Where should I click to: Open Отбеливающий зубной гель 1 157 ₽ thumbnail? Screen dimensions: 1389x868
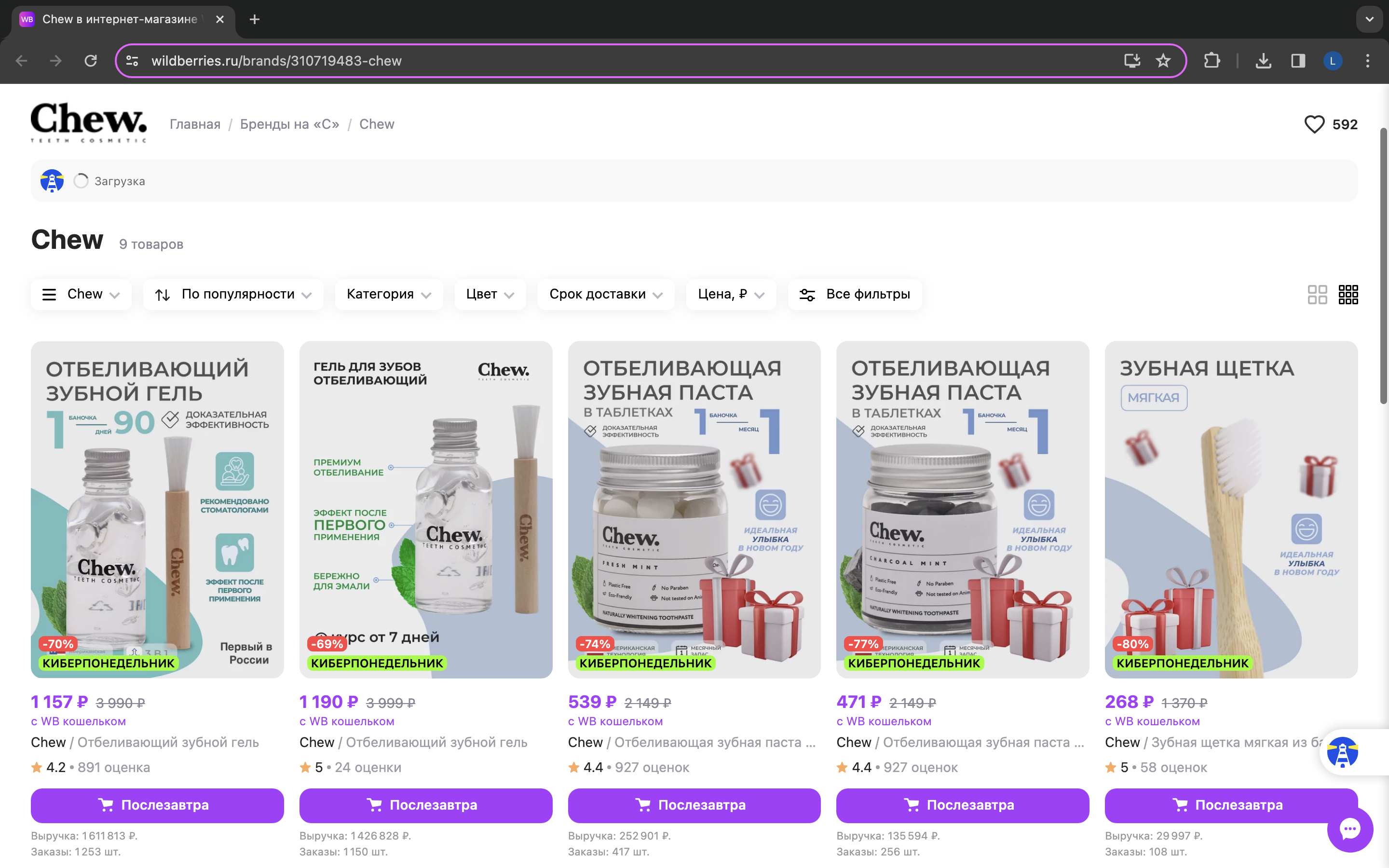click(157, 510)
